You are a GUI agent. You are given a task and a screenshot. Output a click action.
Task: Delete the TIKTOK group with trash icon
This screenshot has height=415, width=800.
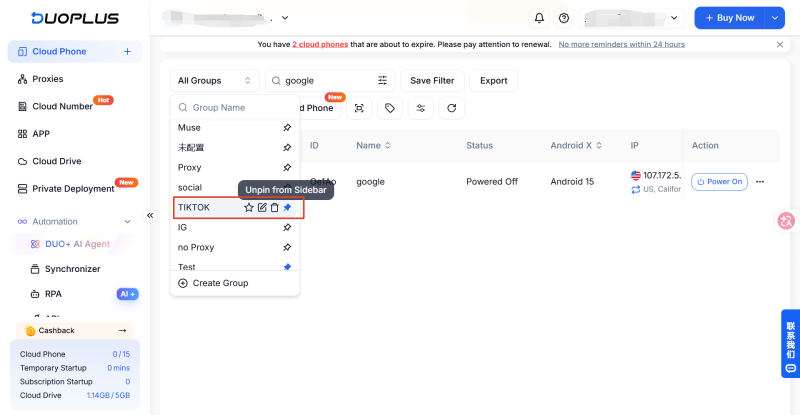click(x=274, y=207)
